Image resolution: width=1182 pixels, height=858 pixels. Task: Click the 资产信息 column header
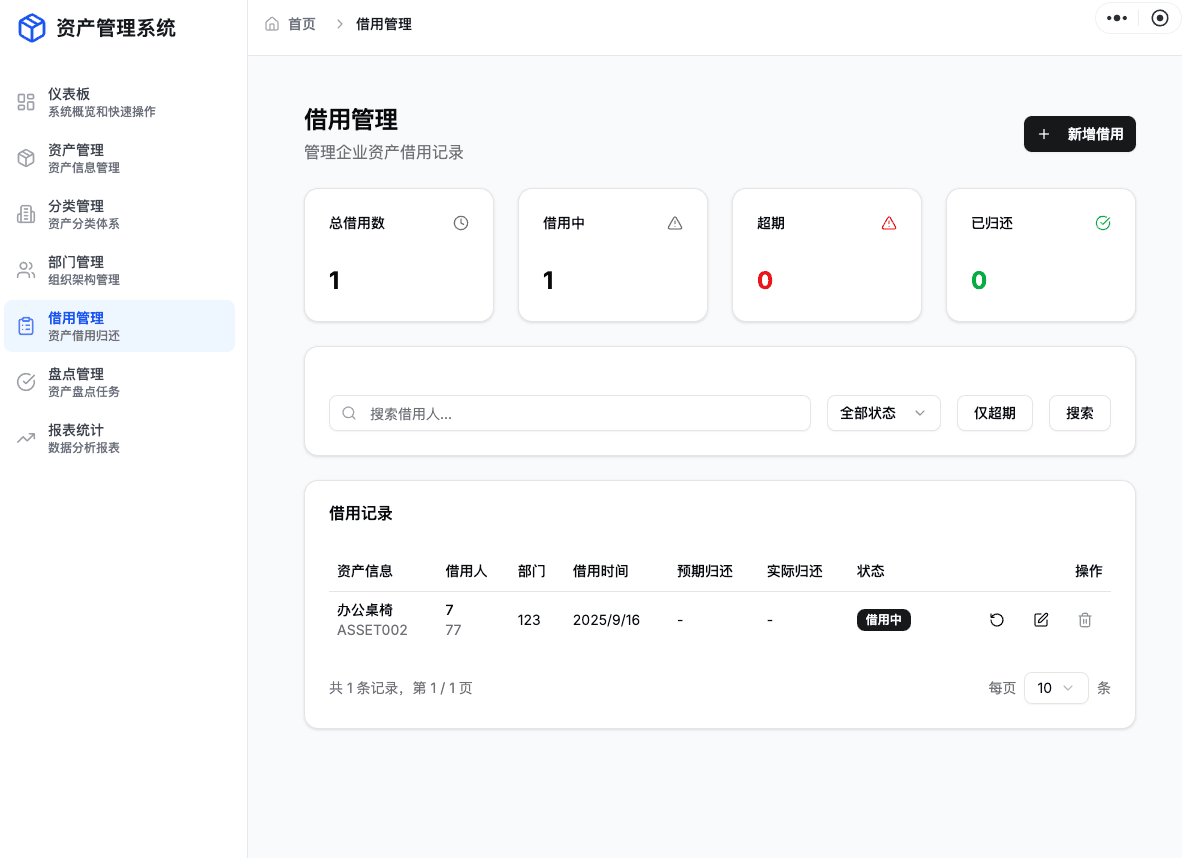pyautogui.click(x=365, y=571)
